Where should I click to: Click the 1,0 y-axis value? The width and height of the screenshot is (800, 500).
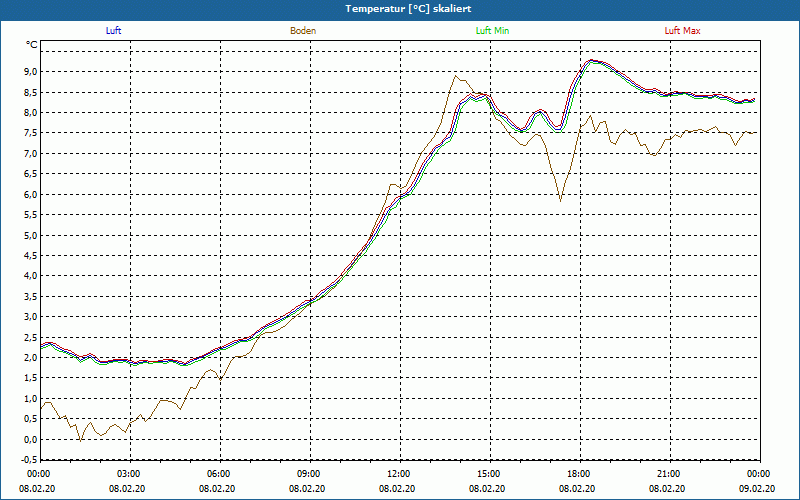(31, 398)
